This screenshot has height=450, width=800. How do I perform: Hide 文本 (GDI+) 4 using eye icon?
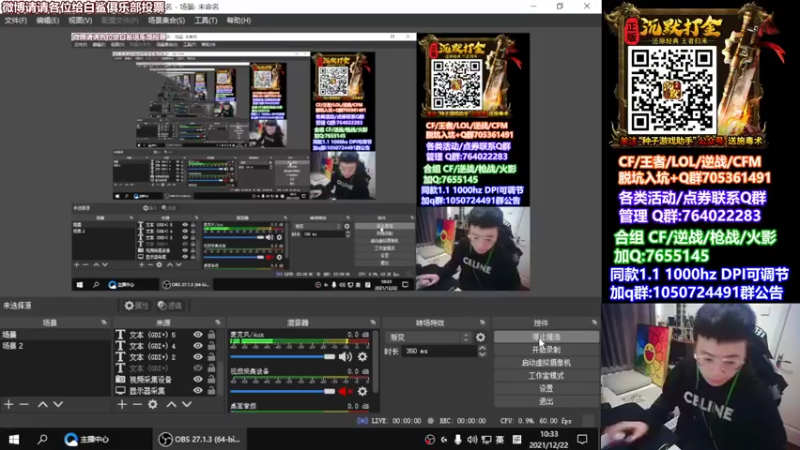(198, 346)
